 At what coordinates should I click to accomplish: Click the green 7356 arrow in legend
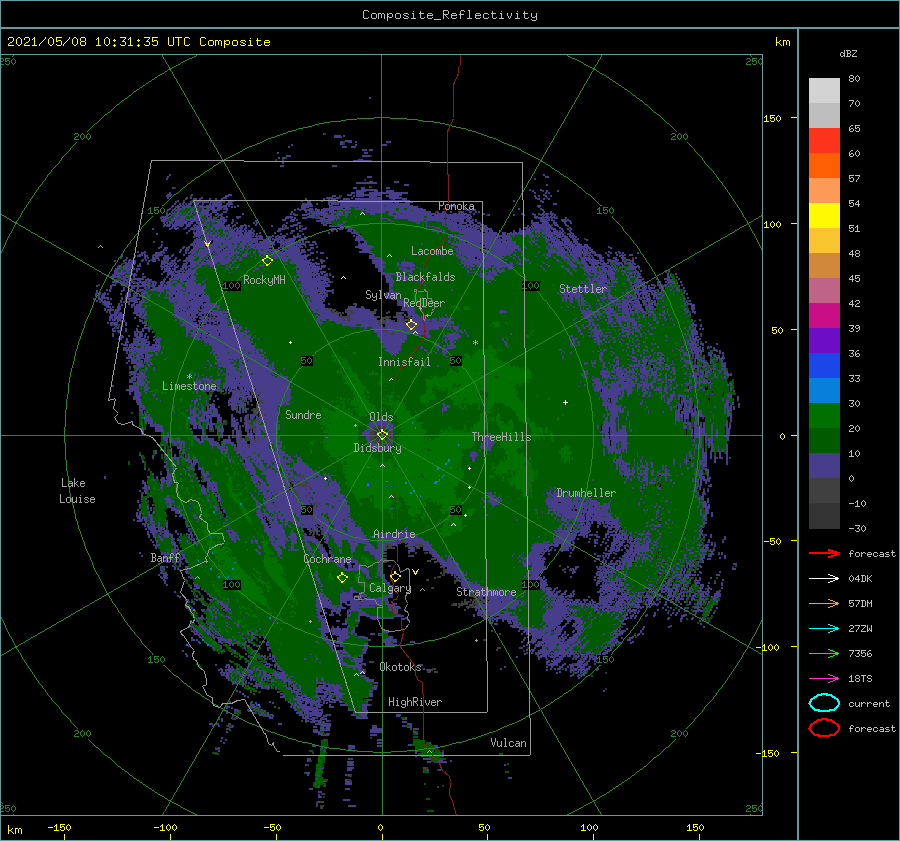pyautogui.click(x=824, y=653)
